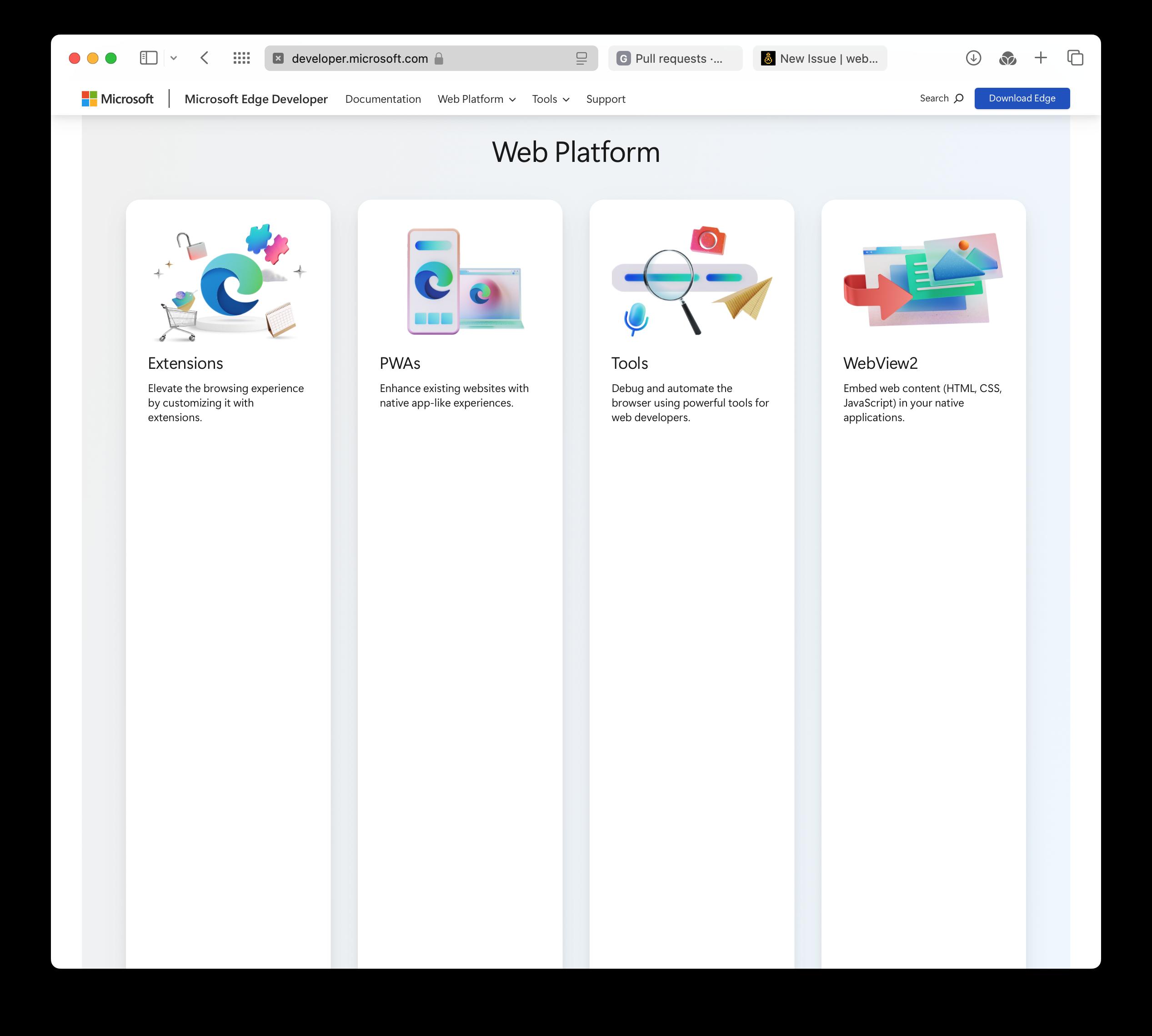Click the WebView2 card title
This screenshot has height=1036, width=1152.
(881, 363)
